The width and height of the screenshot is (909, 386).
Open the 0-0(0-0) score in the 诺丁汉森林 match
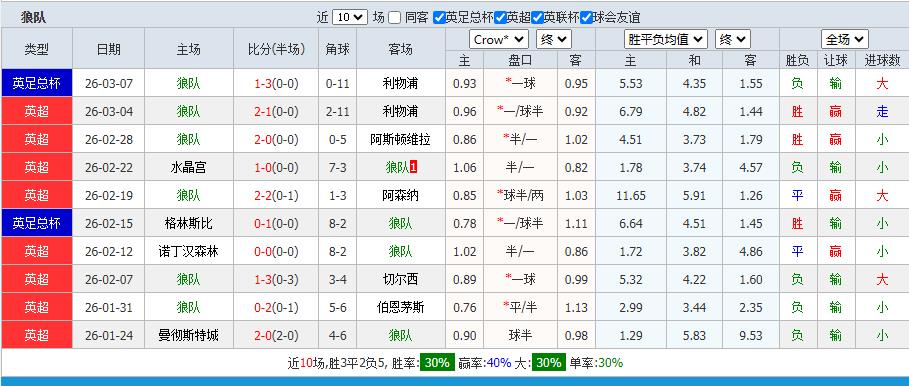(x=276, y=252)
